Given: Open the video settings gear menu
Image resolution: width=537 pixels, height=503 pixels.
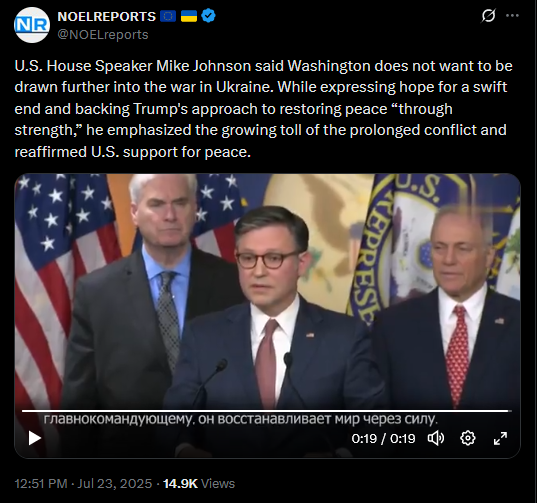Looking at the screenshot, I should [468, 438].
